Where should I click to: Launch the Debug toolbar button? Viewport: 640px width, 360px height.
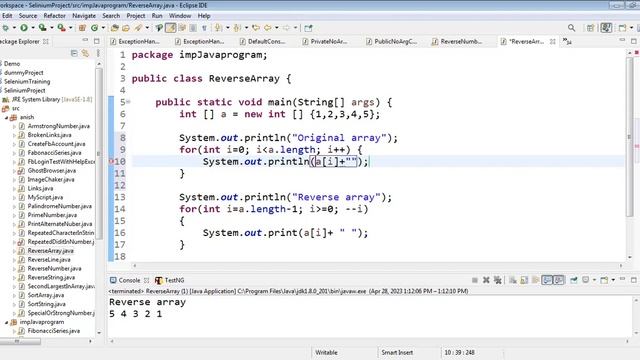coord(5,28)
